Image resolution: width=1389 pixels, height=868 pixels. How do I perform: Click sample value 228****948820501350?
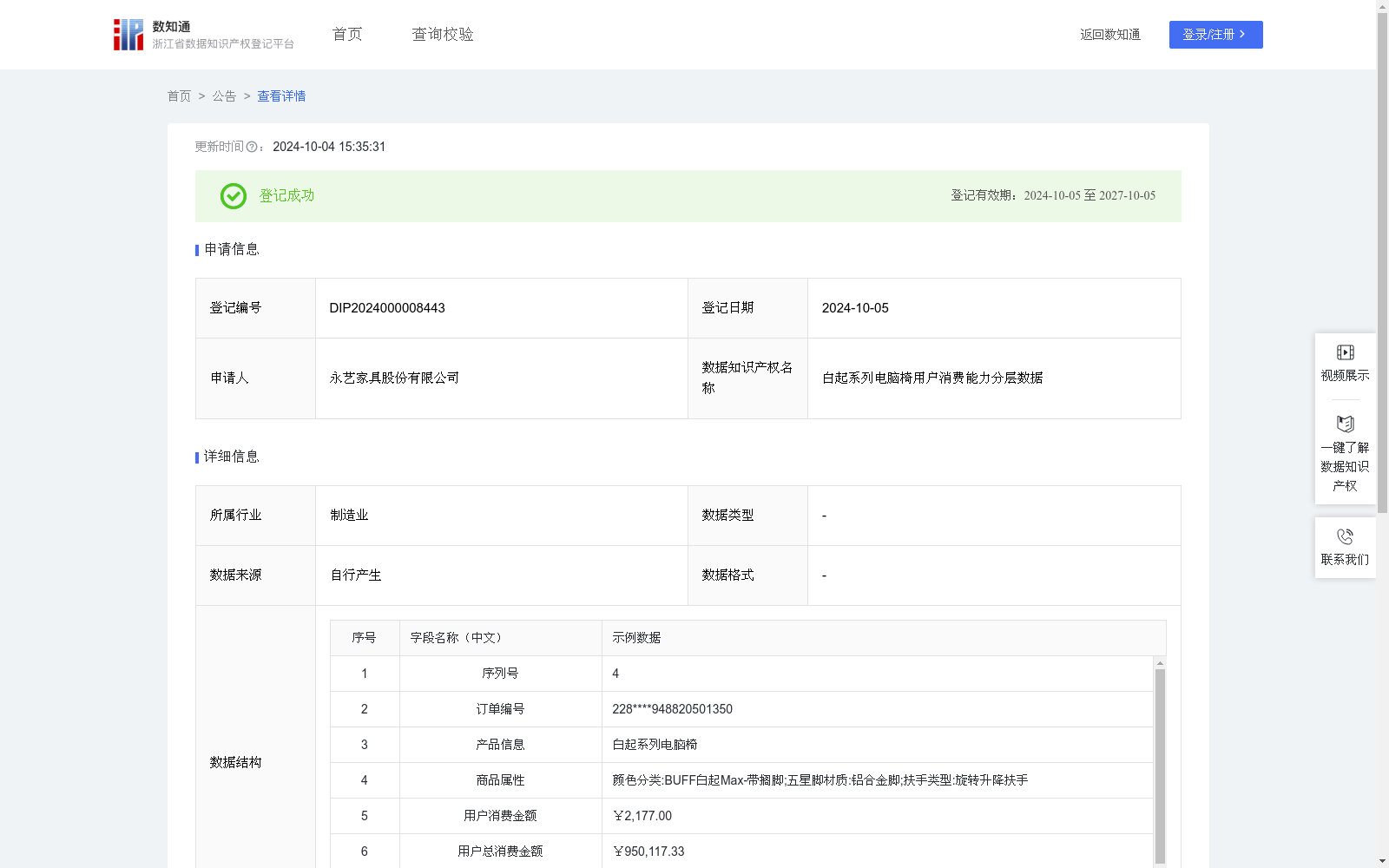[x=672, y=709]
